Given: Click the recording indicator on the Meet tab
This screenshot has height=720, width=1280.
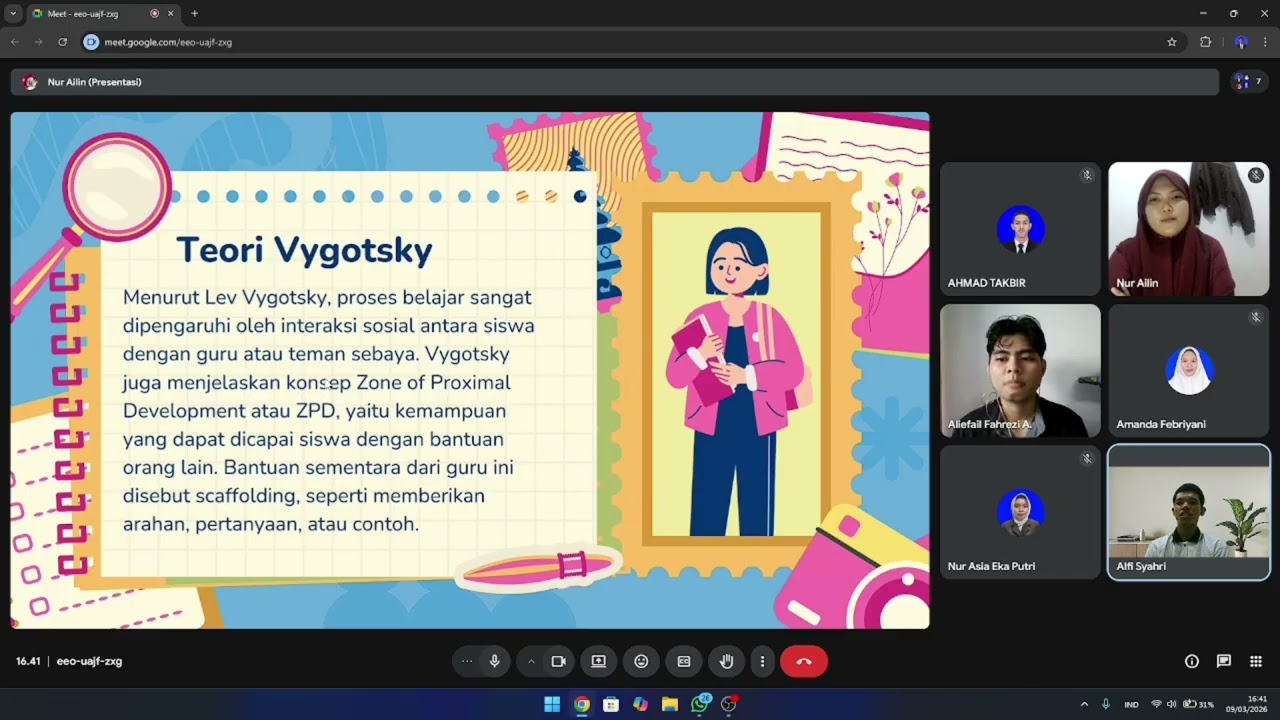Looking at the screenshot, I should (154, 14).
